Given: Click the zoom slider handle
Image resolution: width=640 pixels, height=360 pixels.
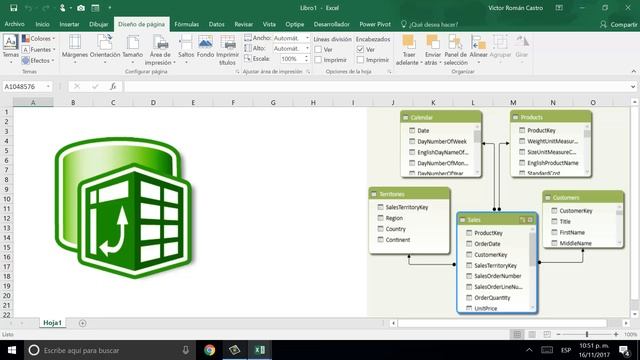Looking at the screenshot, I should click(587, 334).
